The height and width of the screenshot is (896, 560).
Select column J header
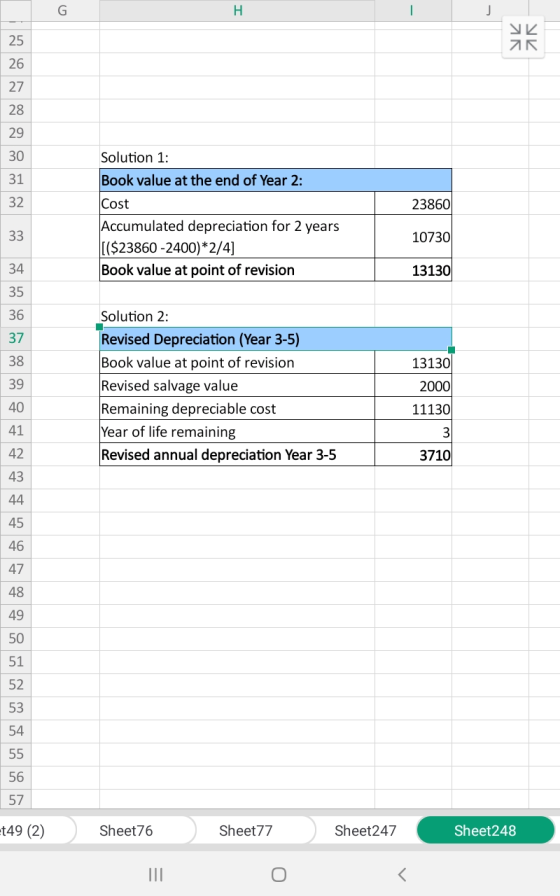(490, 10)
